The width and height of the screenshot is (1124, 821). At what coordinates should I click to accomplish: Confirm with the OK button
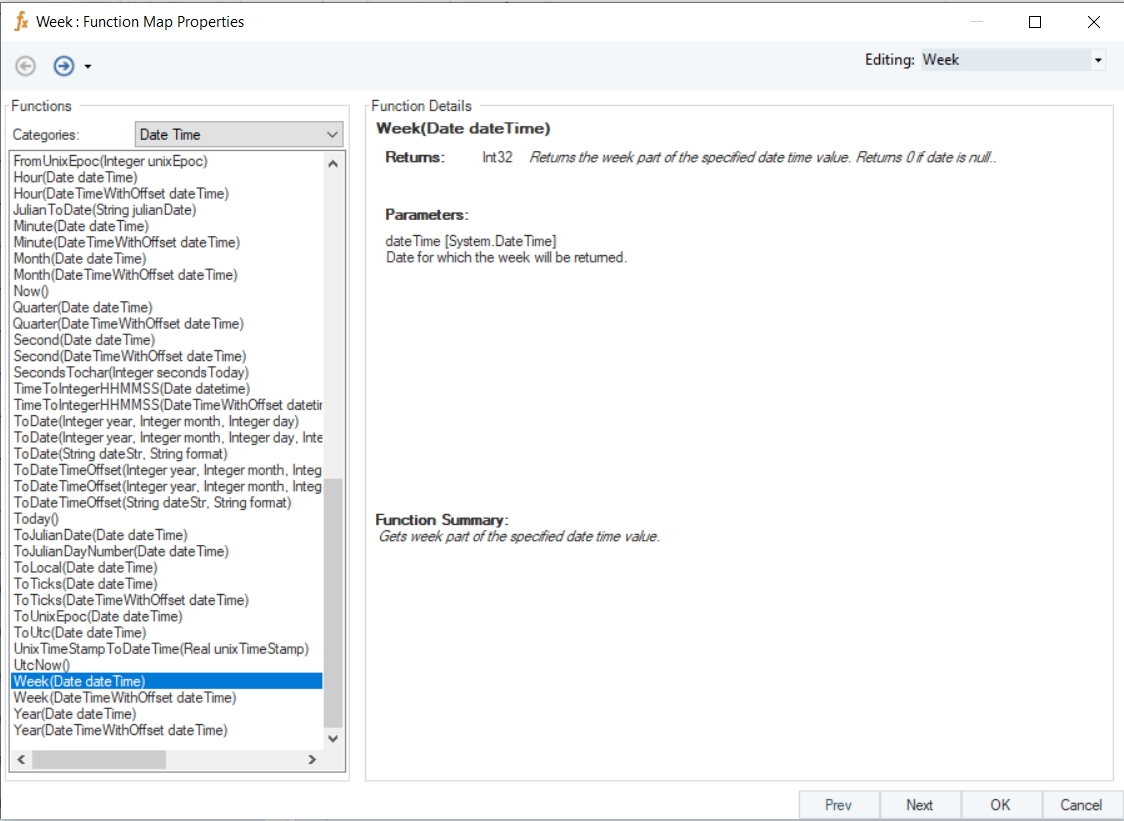pyautogui.click(x=1000, y=805)
